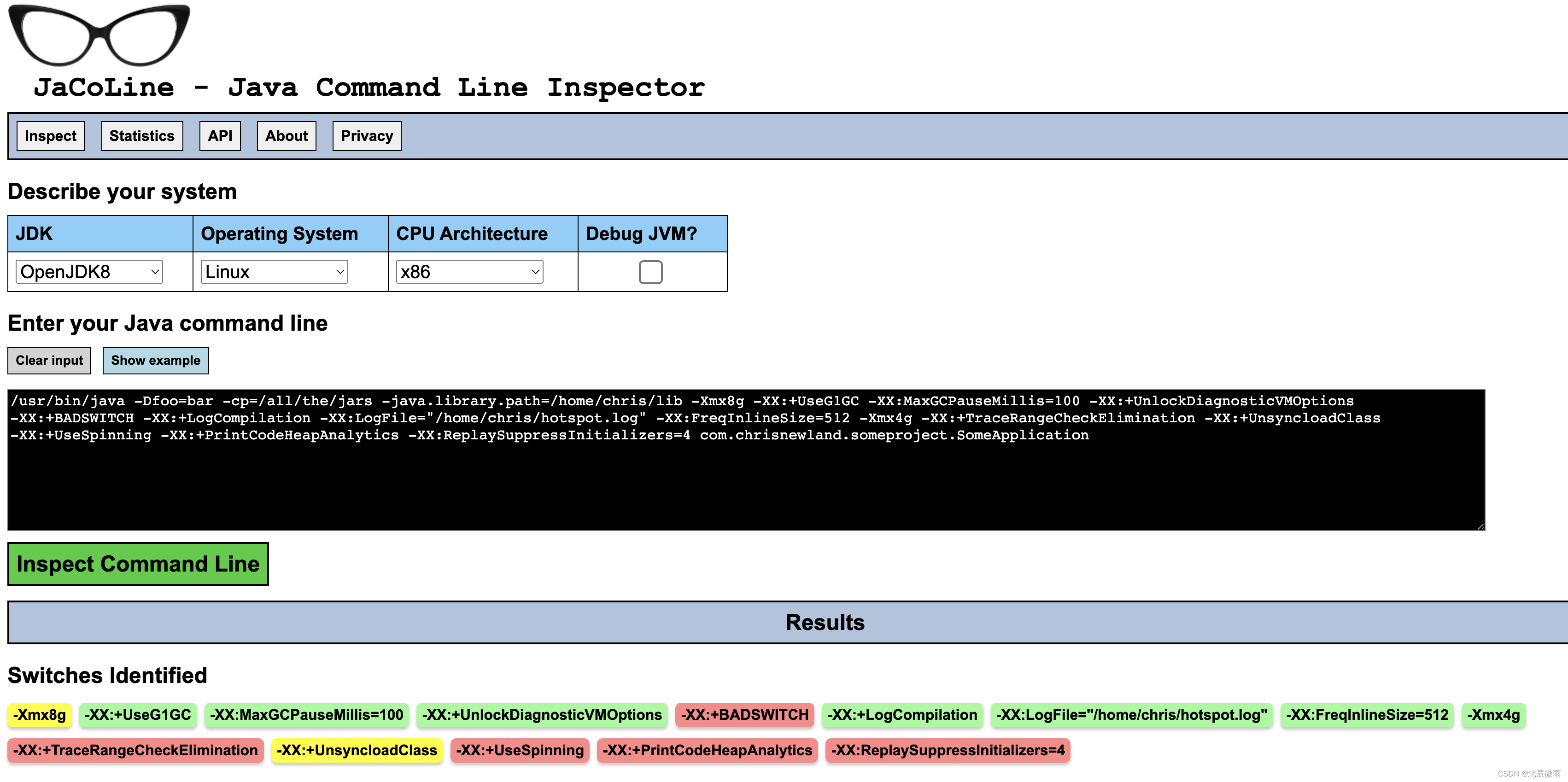Grab the text area resize handle
This screenshot has width=1568, height=782.
(1480, 526)
